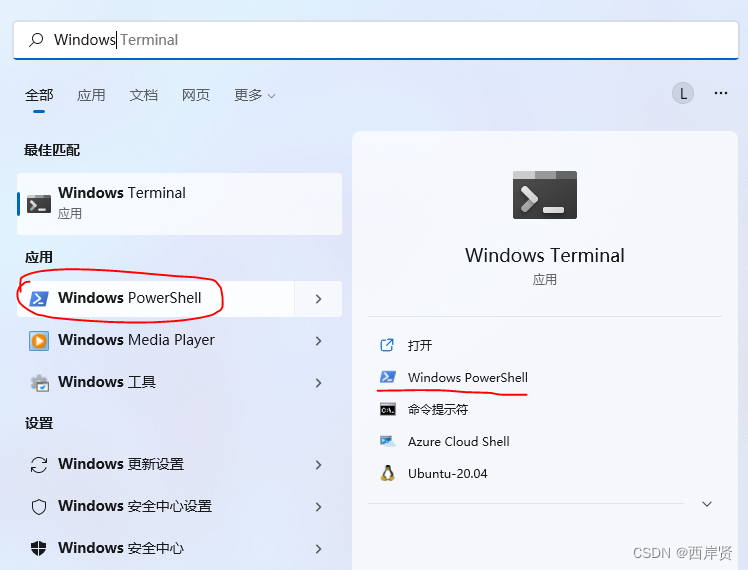Image resolution: width=748 pixels, height=570 pixels.
Task: Open the Windows Terminal best match result
Action: pos(179,204)
